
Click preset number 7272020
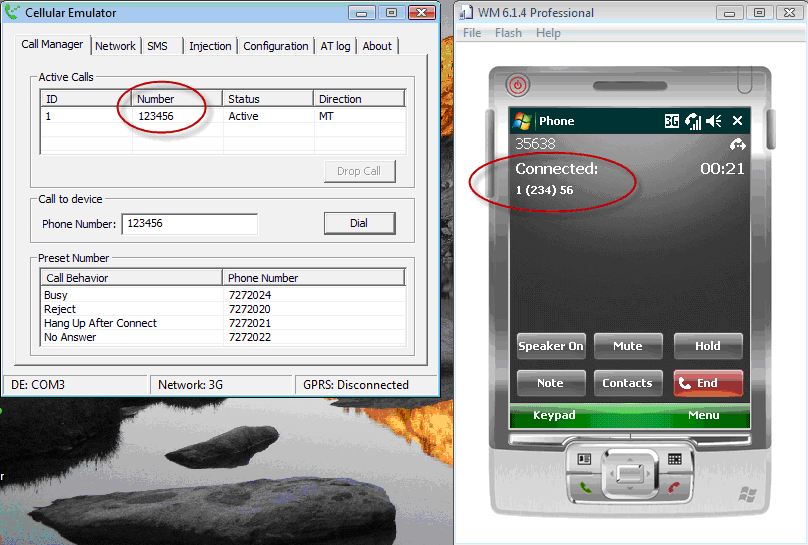click(250, 309)
